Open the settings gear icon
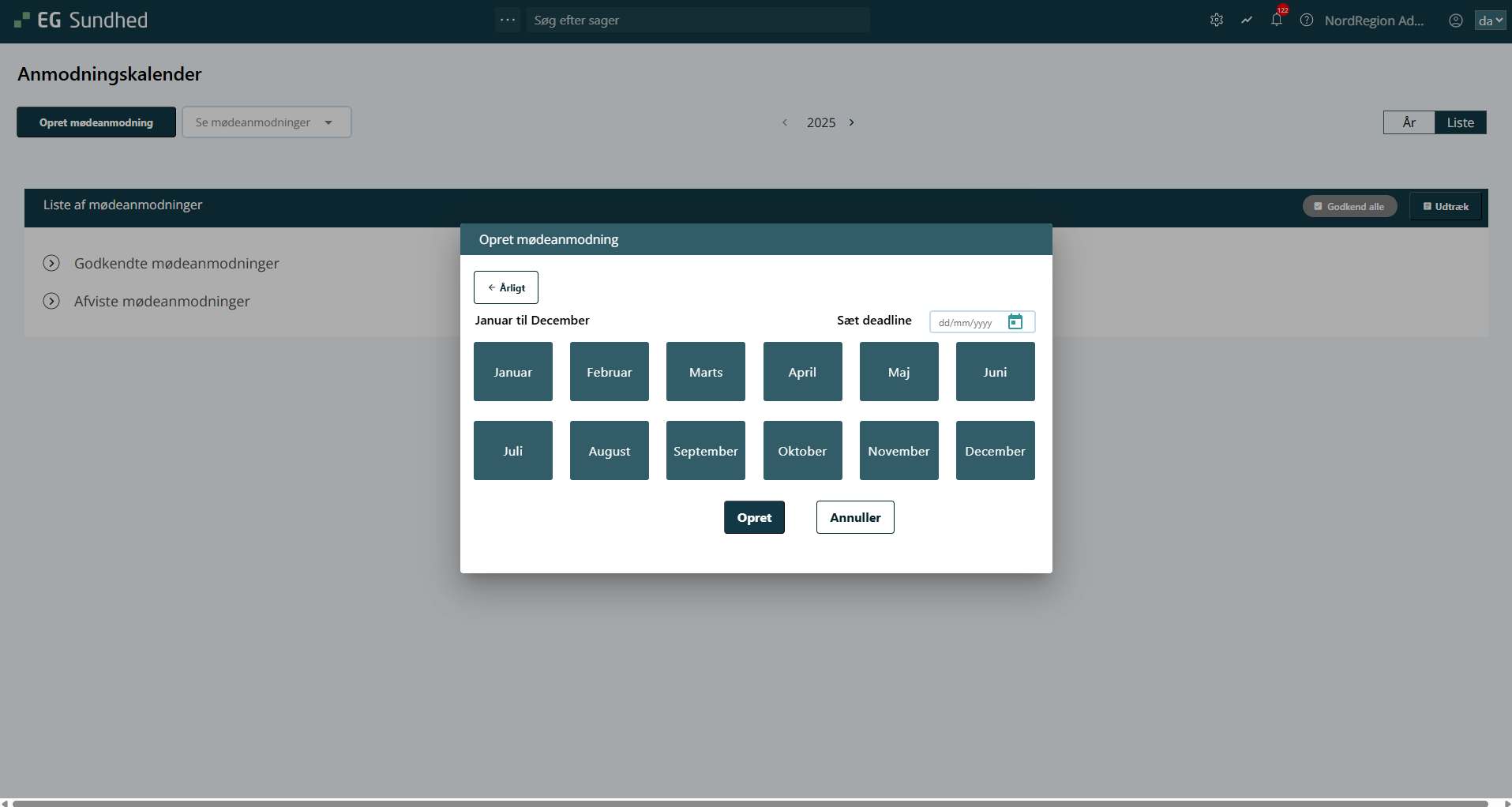The width and height of the screenshot is (1512, 807). click(1217, 21)
